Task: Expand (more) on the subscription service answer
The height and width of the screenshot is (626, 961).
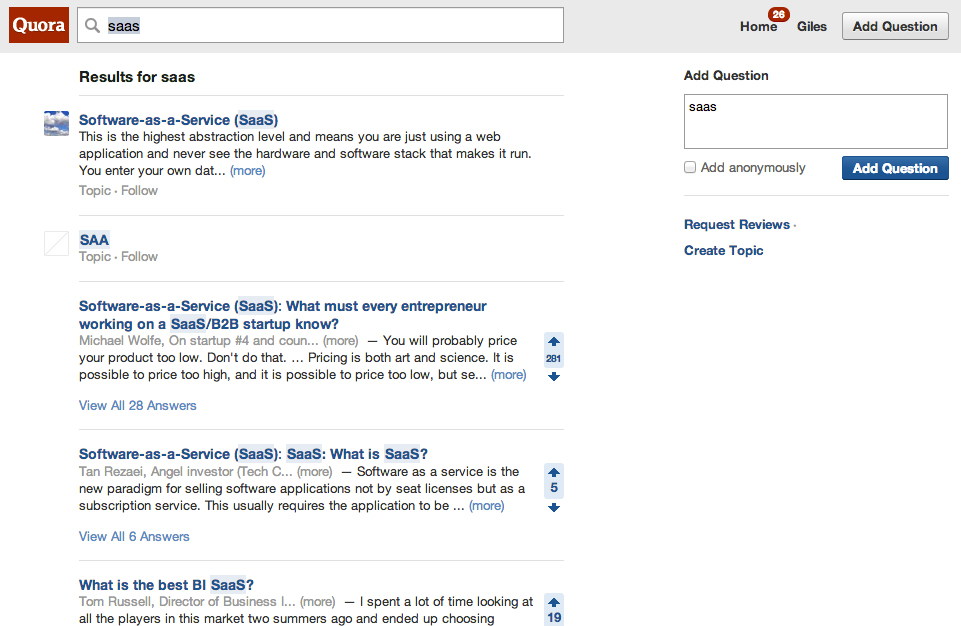Action: pyautogui.click(x=487, y=506)
